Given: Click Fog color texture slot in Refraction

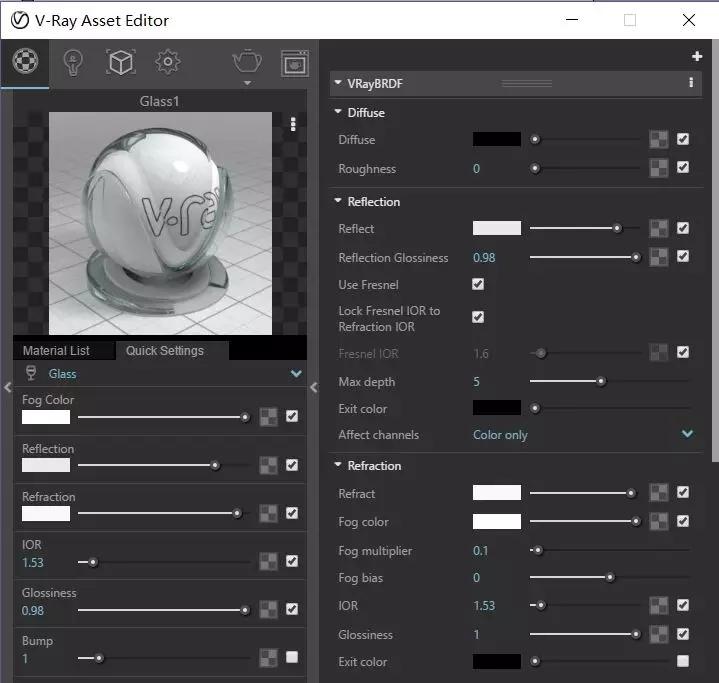Looking at the screenshot, I should click(658, 522).
